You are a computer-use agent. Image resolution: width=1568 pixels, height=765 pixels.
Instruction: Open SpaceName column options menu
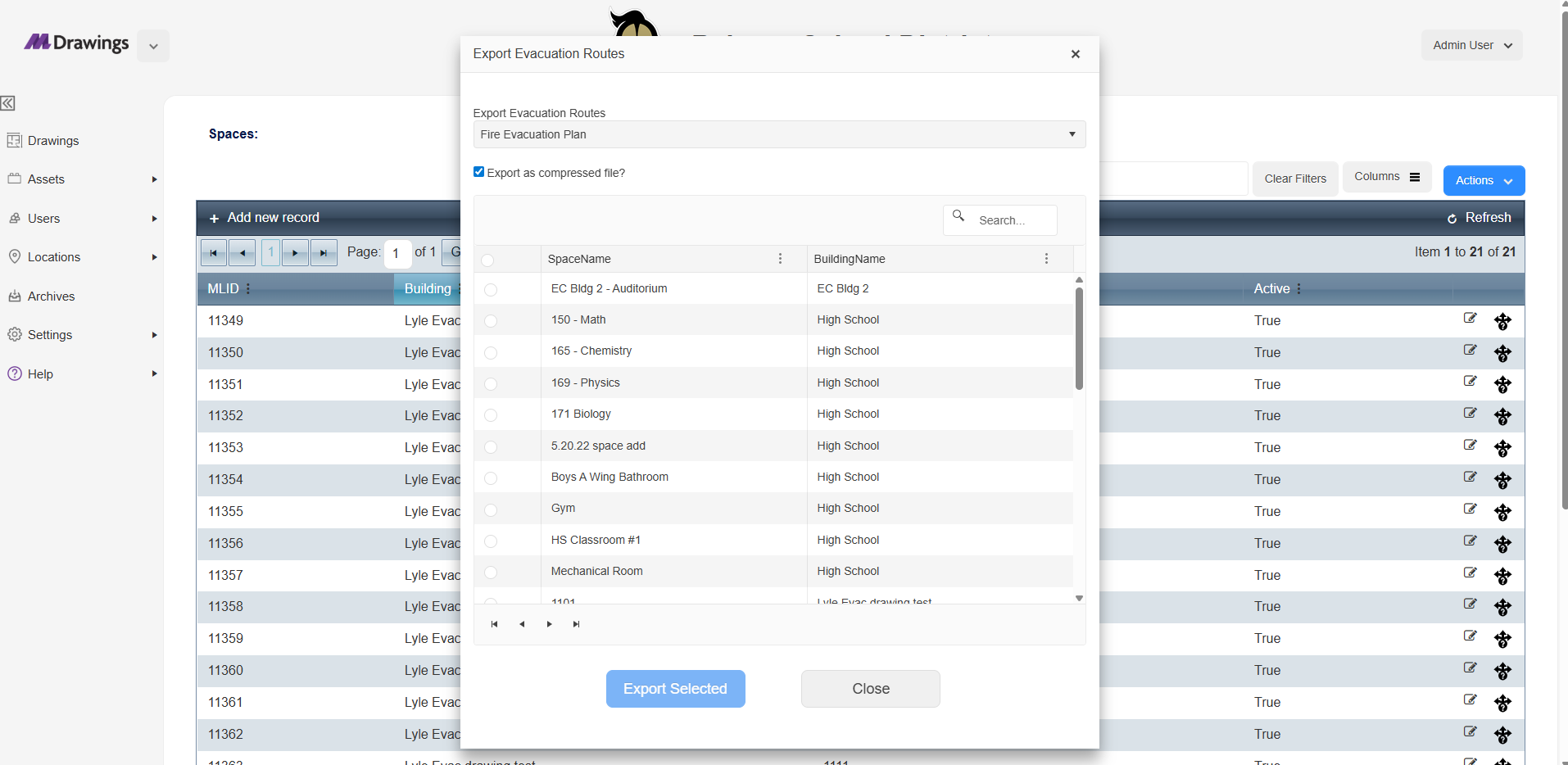pyautogui.click(x=780, y=259)
